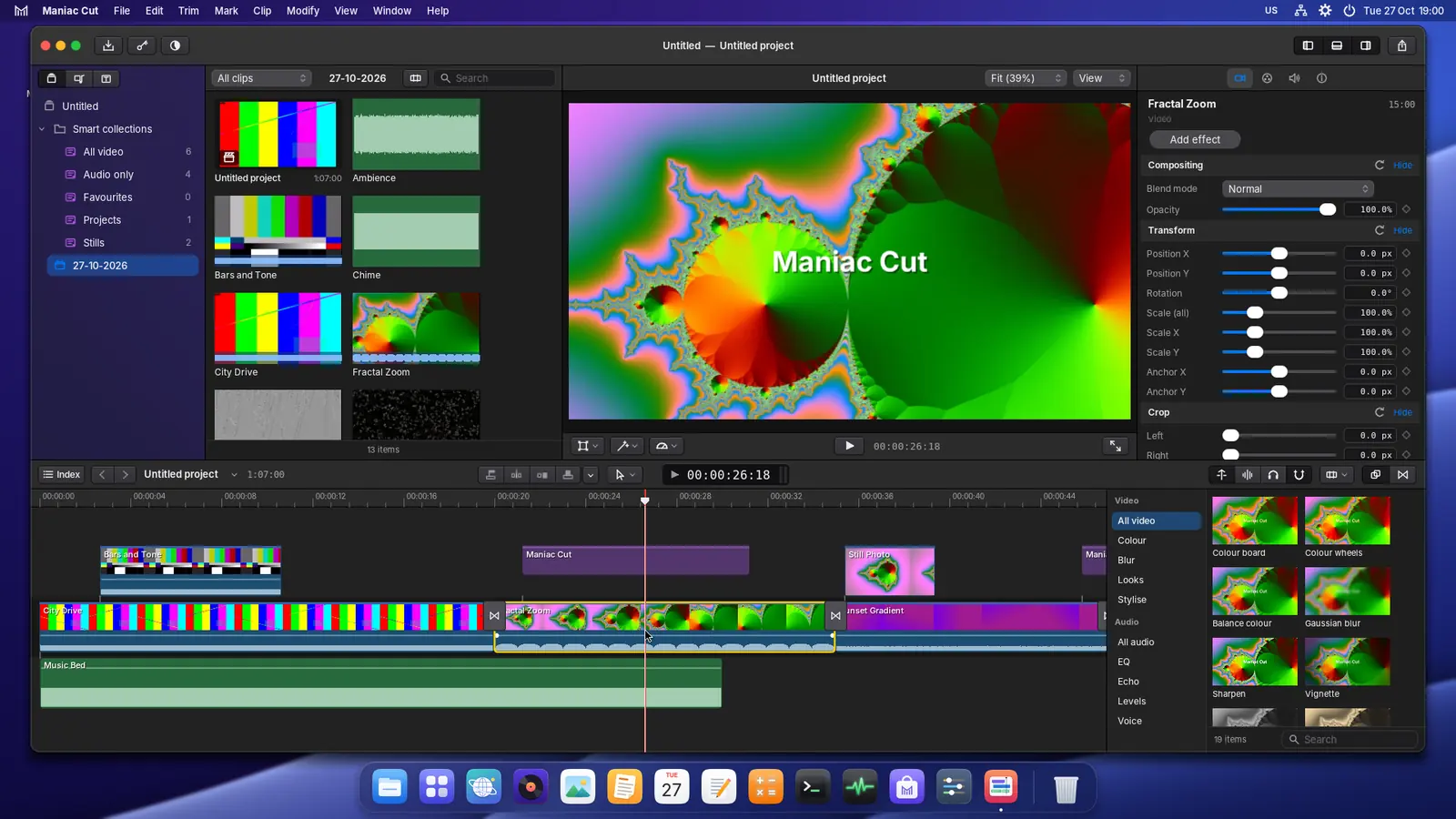Image resolution: width=1456 pixels, height=819 pixels.
Task: Toggle snapping magnet in the timeline toolbar
Action: [1299, 474]
